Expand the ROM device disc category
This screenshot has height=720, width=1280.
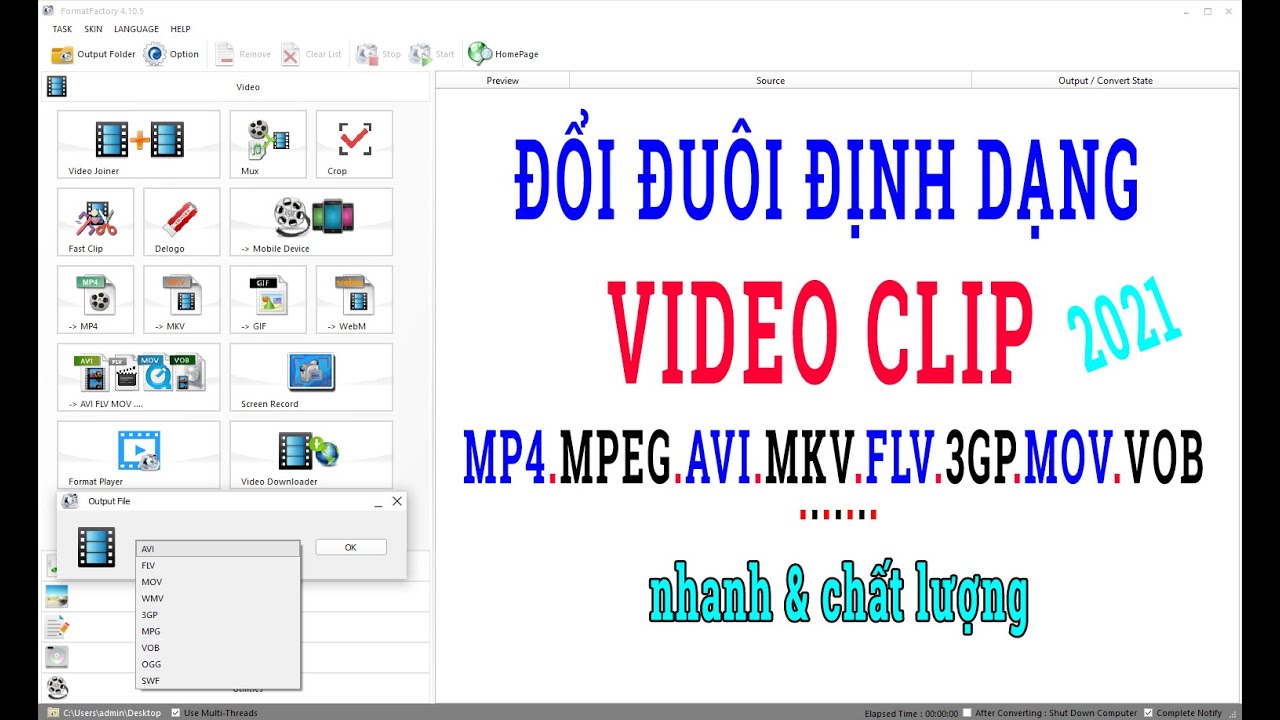coord(57,657)
